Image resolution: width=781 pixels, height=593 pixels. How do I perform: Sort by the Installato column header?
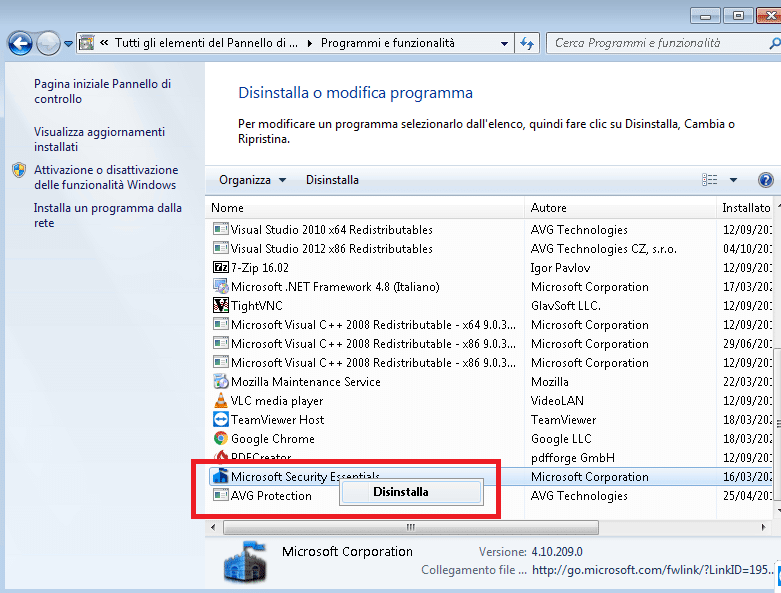[746, 208]
